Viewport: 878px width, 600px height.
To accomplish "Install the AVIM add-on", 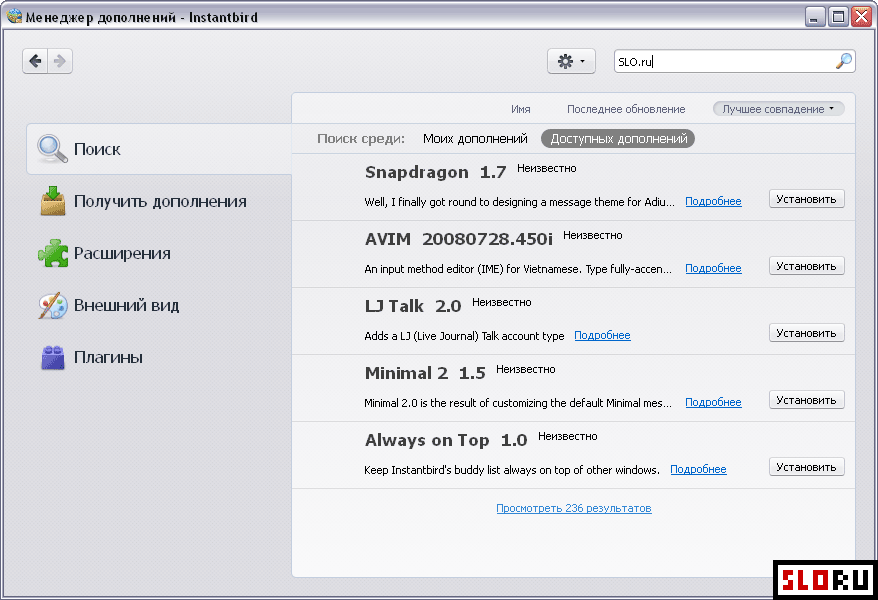I will (x=806, y=266).
